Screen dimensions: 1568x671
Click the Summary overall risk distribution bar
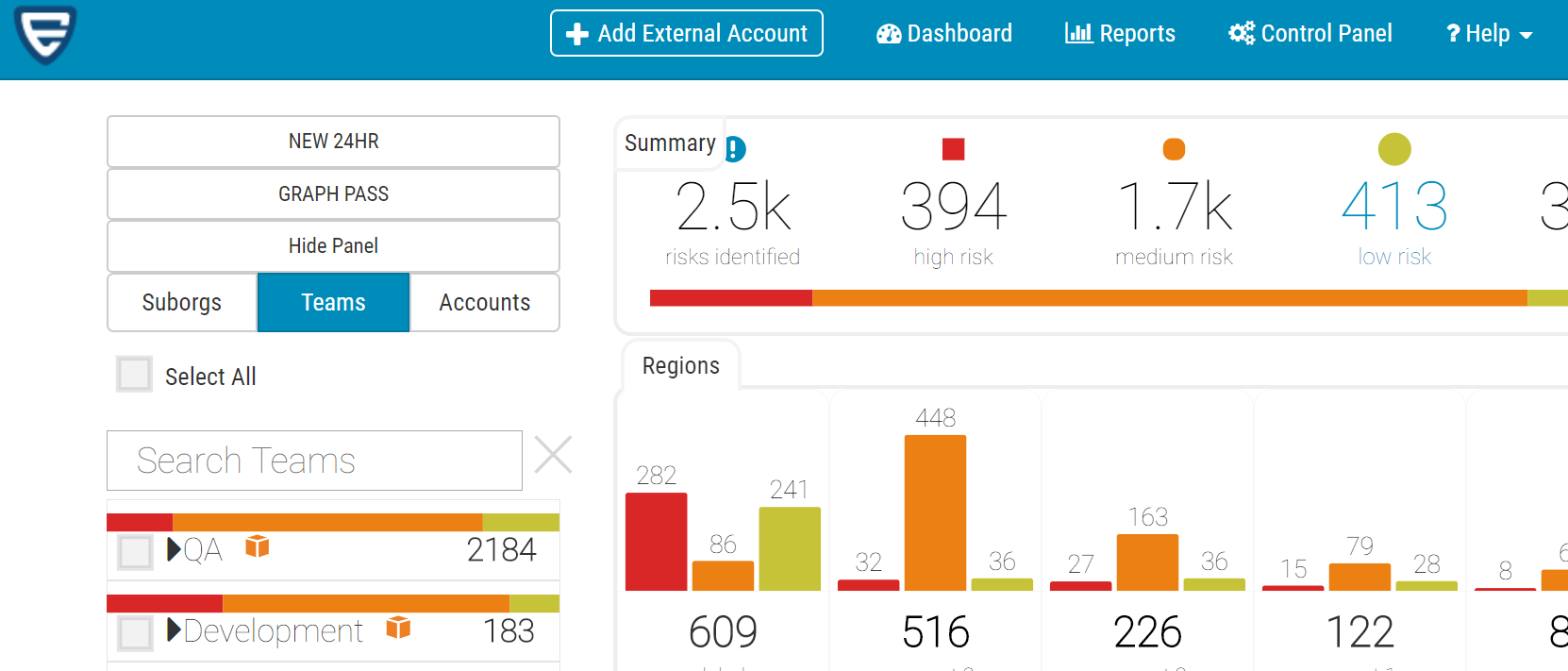[x=1109, y=298]
